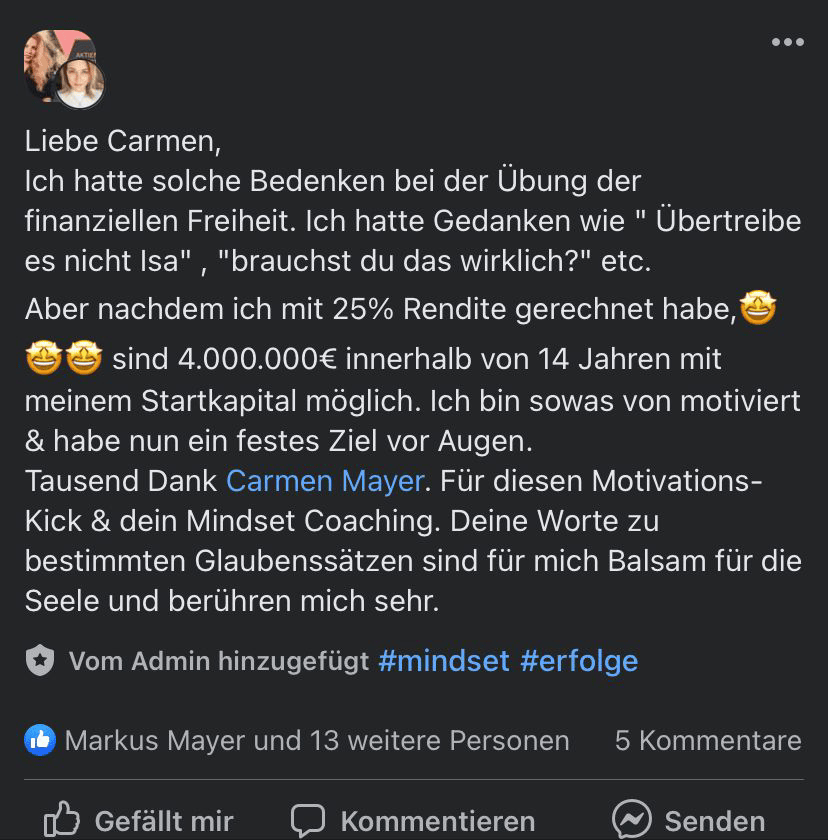Open the #erfolge hashtag
828x840 pixels.
point(579,660)
